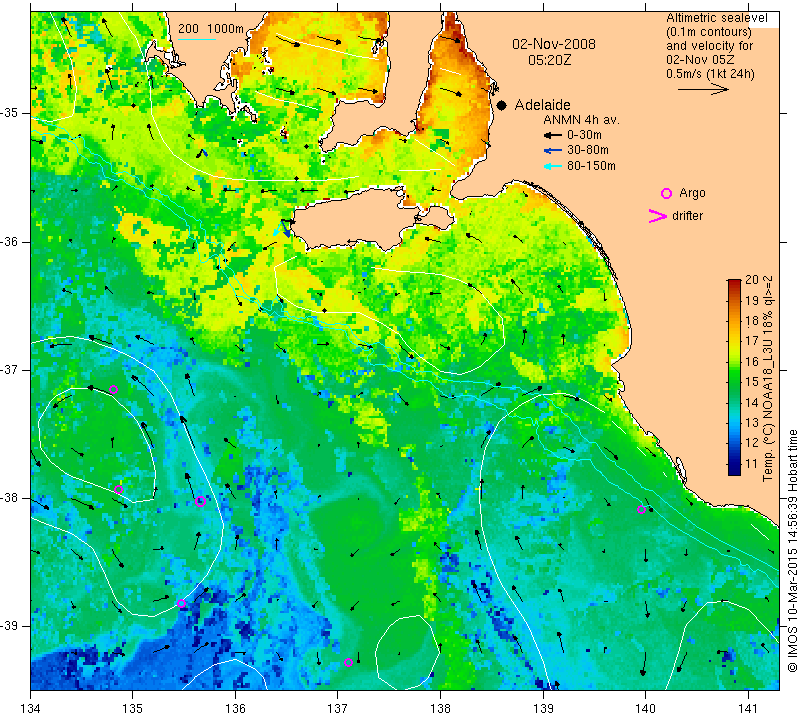This screenshot has height=720, width=800.
Task: Click the latitude axis label -37
Action: tap(9, 369)
